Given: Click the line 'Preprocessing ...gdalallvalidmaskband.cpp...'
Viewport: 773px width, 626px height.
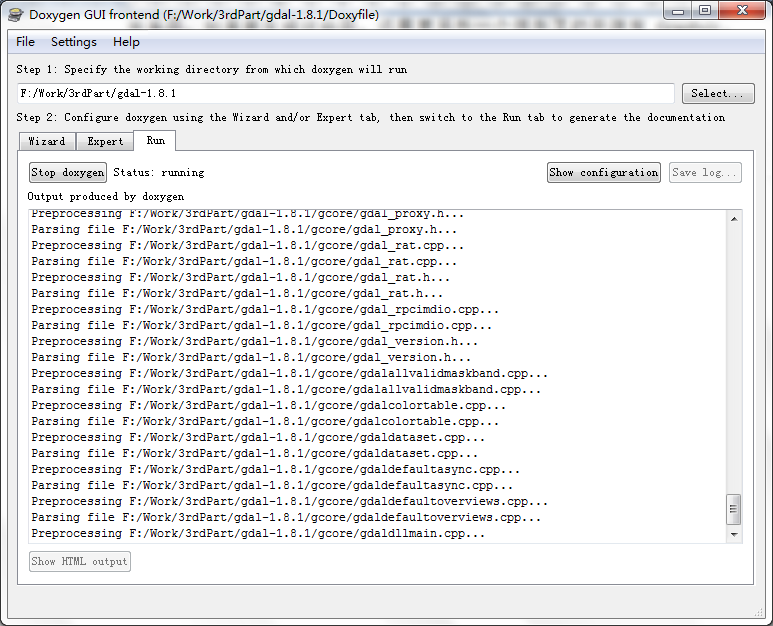Looking at the screenshot, I should pos(290,374).
